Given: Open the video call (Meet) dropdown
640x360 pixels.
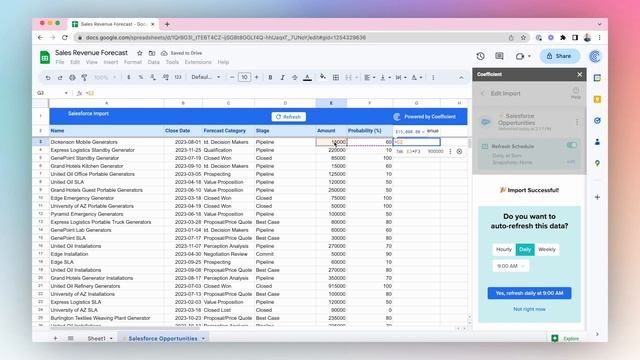Looking at the screenshot, I should pyautogui.click(x=529, y=56).
